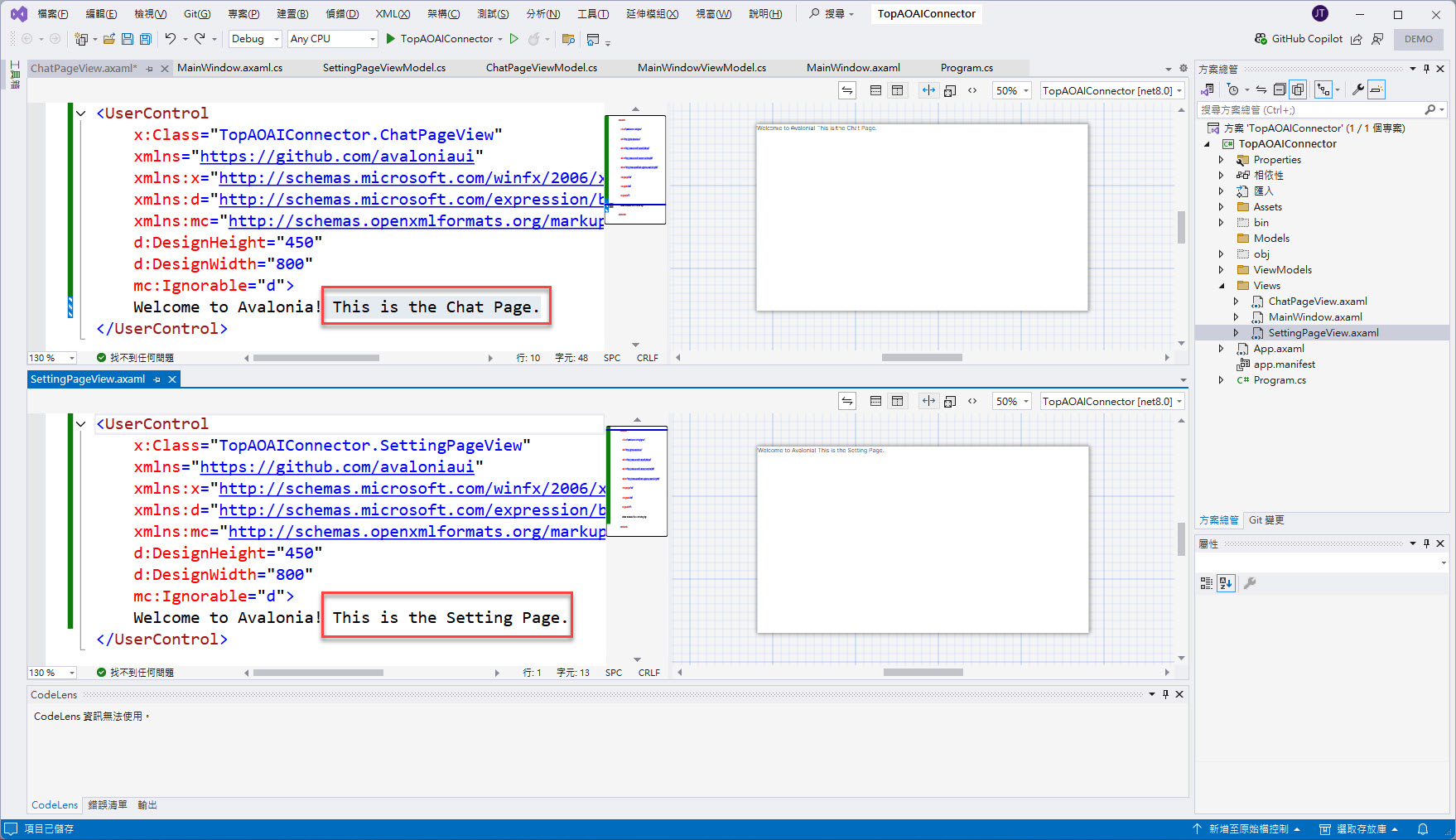Image resolution: width=1456 pixels, height=840 pixels.
Task: Click the Find in Files folder icon
Action: (568, 39)
